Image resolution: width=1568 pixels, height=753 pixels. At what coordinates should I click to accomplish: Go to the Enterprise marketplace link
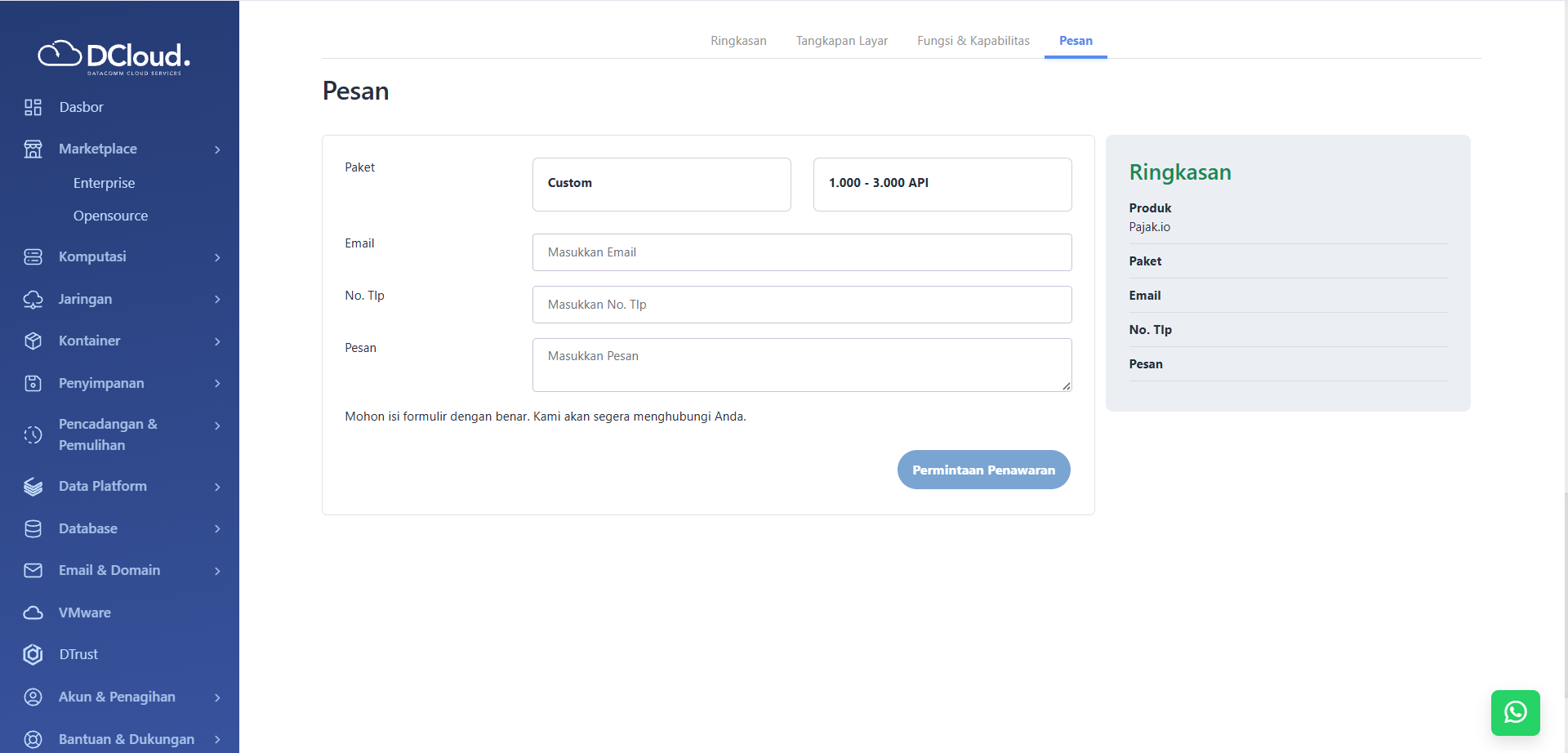click(104, 183)
